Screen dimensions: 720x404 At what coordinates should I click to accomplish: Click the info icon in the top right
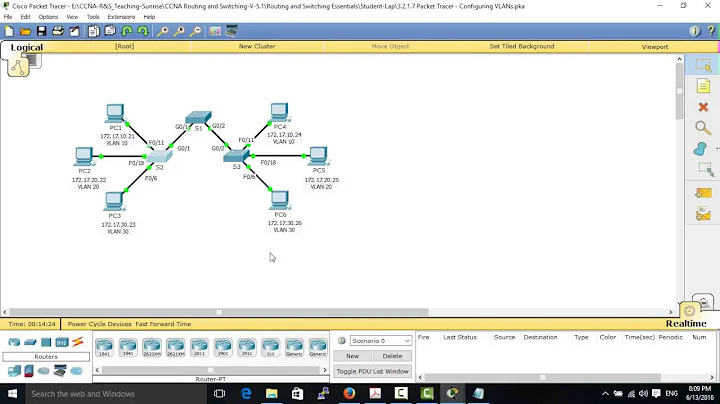point(694,31)
